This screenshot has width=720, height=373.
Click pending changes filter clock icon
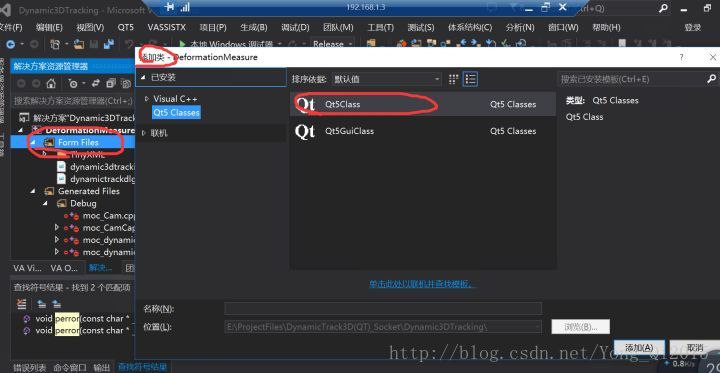pos(73,84)
